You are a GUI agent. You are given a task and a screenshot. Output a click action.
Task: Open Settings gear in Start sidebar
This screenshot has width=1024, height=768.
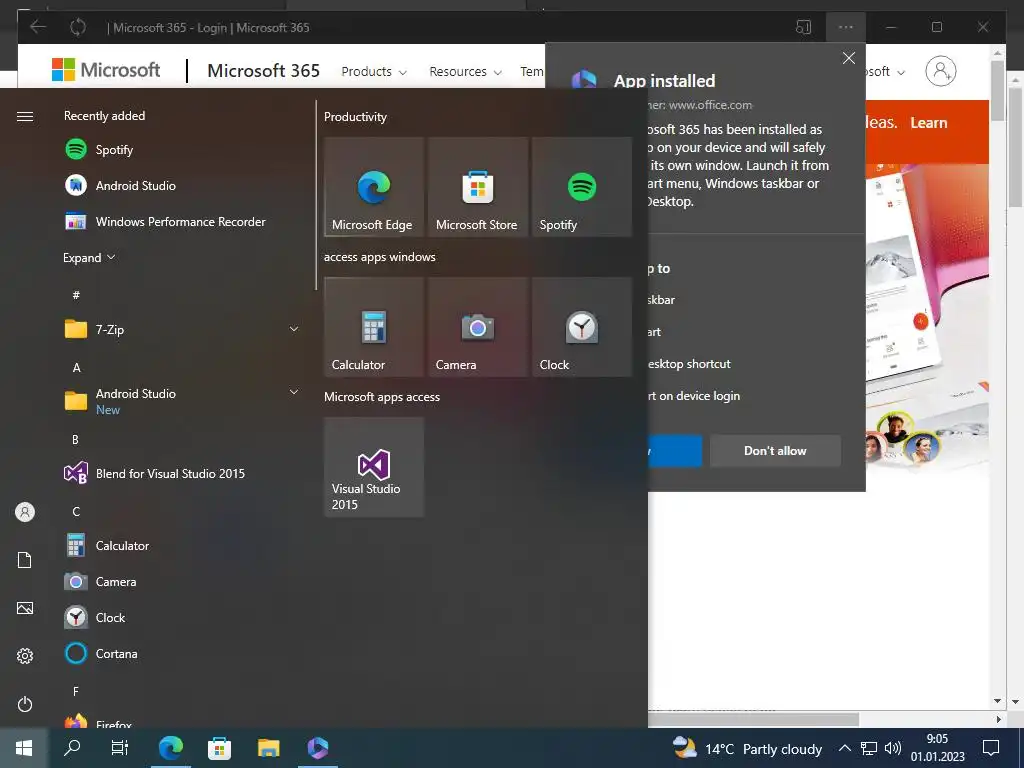25,656
